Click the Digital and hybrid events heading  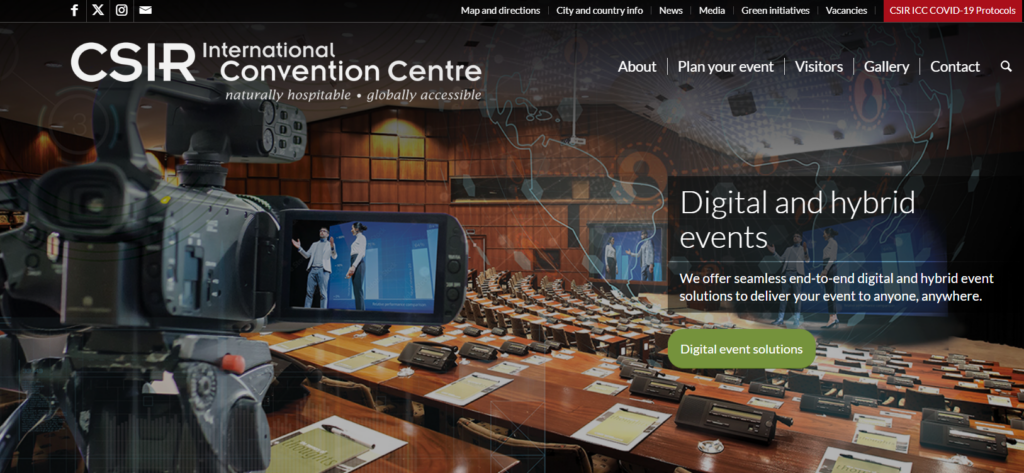pyautogui.click(x=797, y=219)
